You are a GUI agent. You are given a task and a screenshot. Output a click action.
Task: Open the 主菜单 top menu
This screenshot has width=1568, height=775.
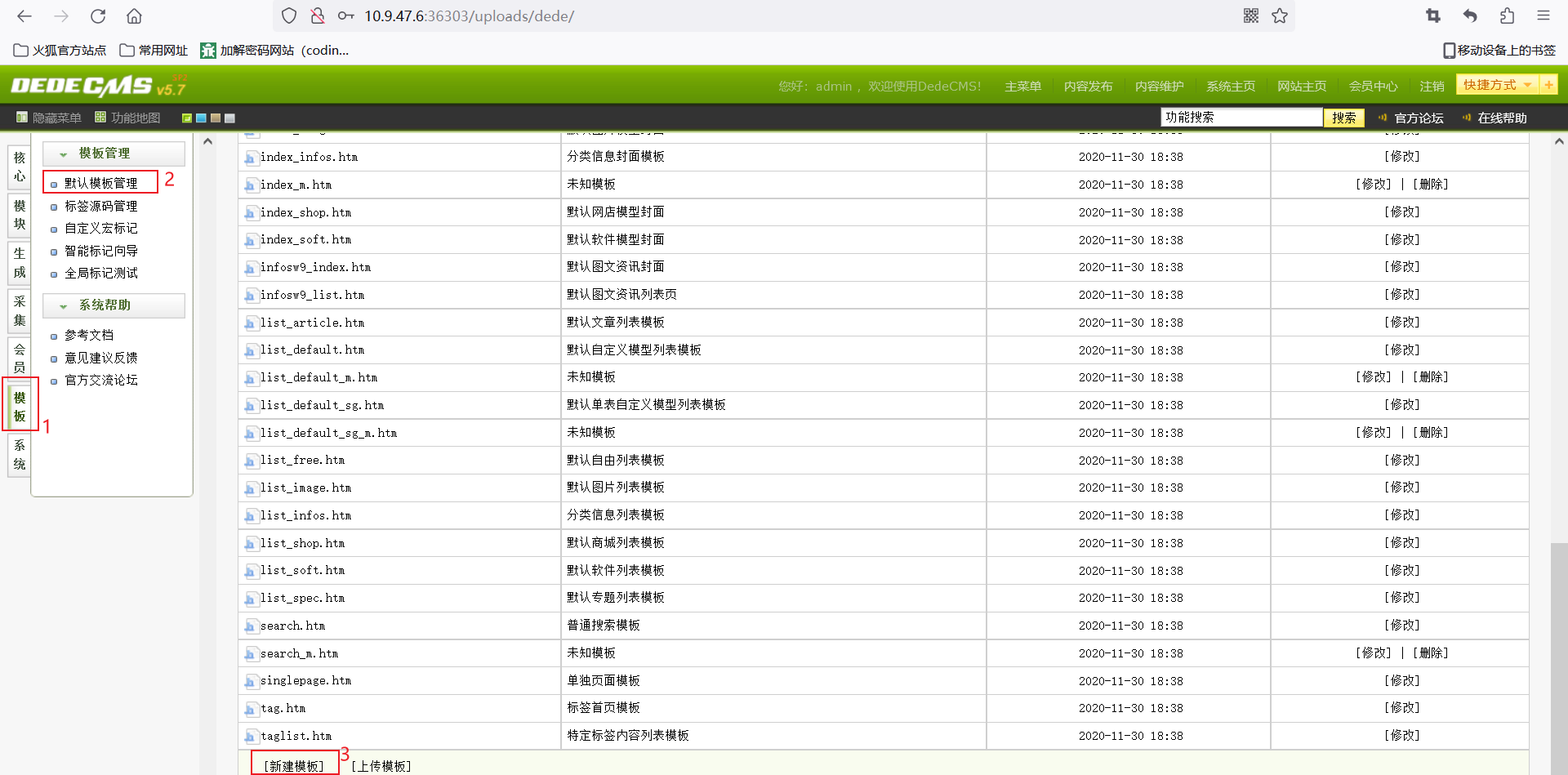point(1022,87)
